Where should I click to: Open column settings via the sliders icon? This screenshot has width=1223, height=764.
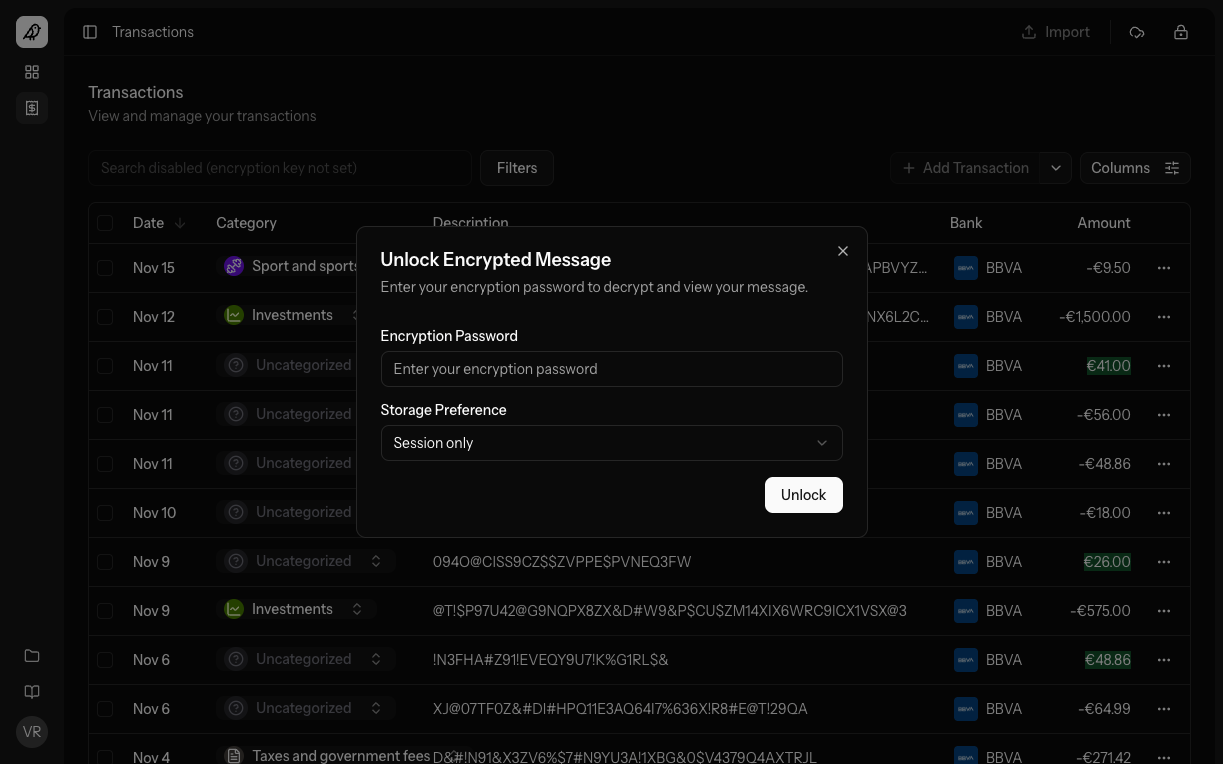[x=1172, y=168]
